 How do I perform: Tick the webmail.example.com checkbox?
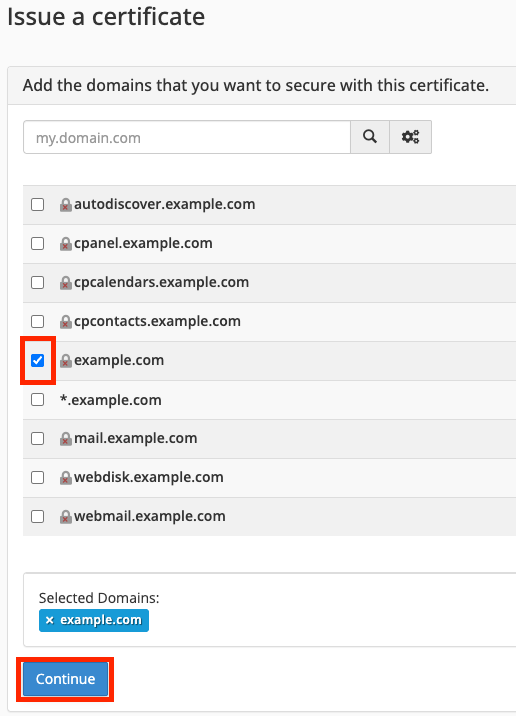tap(37, 516)
